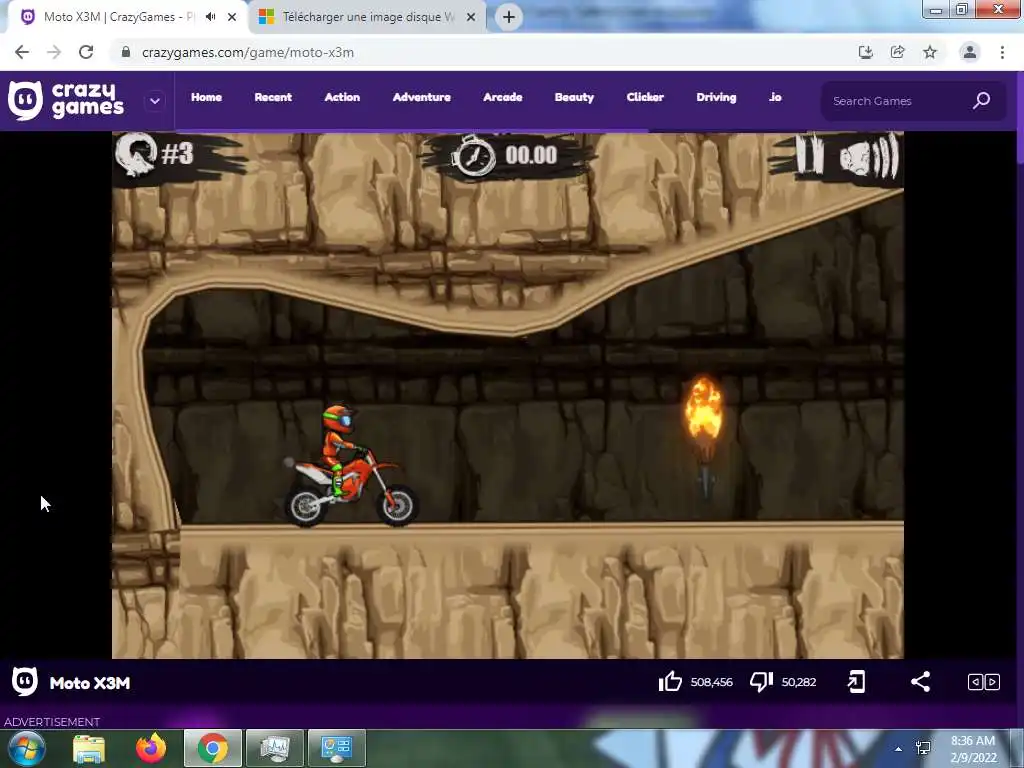Click the 50,282 dislikes count
Image resolution: width=1024 pixels, height=768 pixels.
coord(799,682)
